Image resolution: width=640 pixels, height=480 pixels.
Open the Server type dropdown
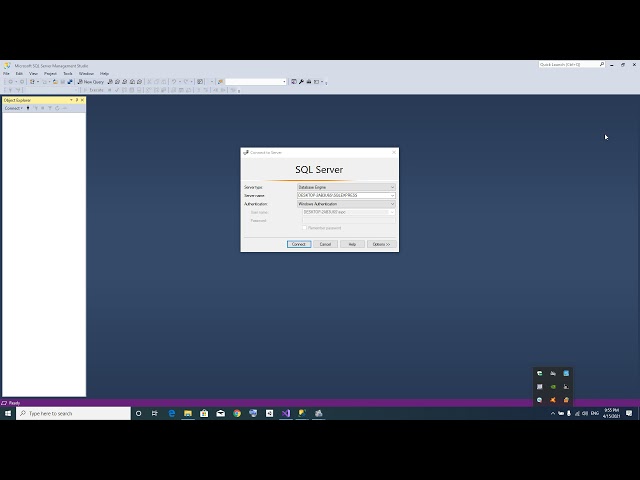click(x=346, y=187)
